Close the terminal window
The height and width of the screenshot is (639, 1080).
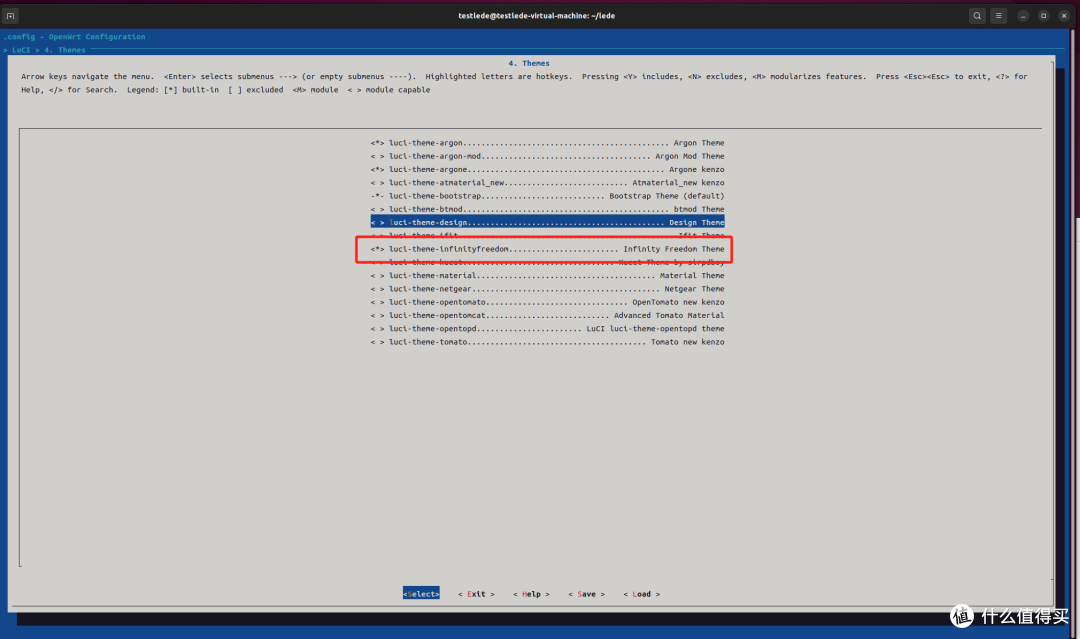coord(1064,16)
